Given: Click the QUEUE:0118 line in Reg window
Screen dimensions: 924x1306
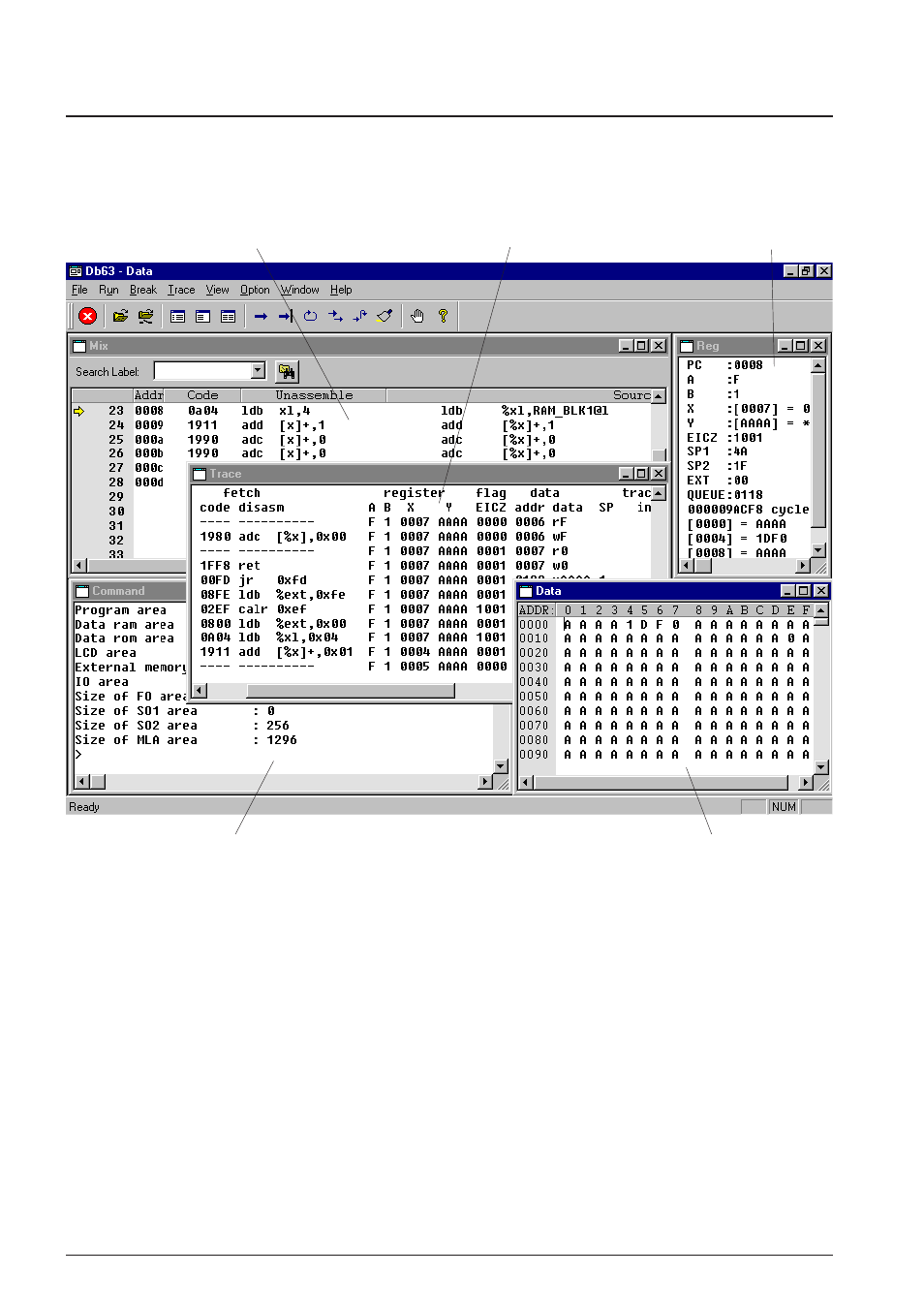Looking at the screenshot, I should pyautogui.click(x=725, y=495).
